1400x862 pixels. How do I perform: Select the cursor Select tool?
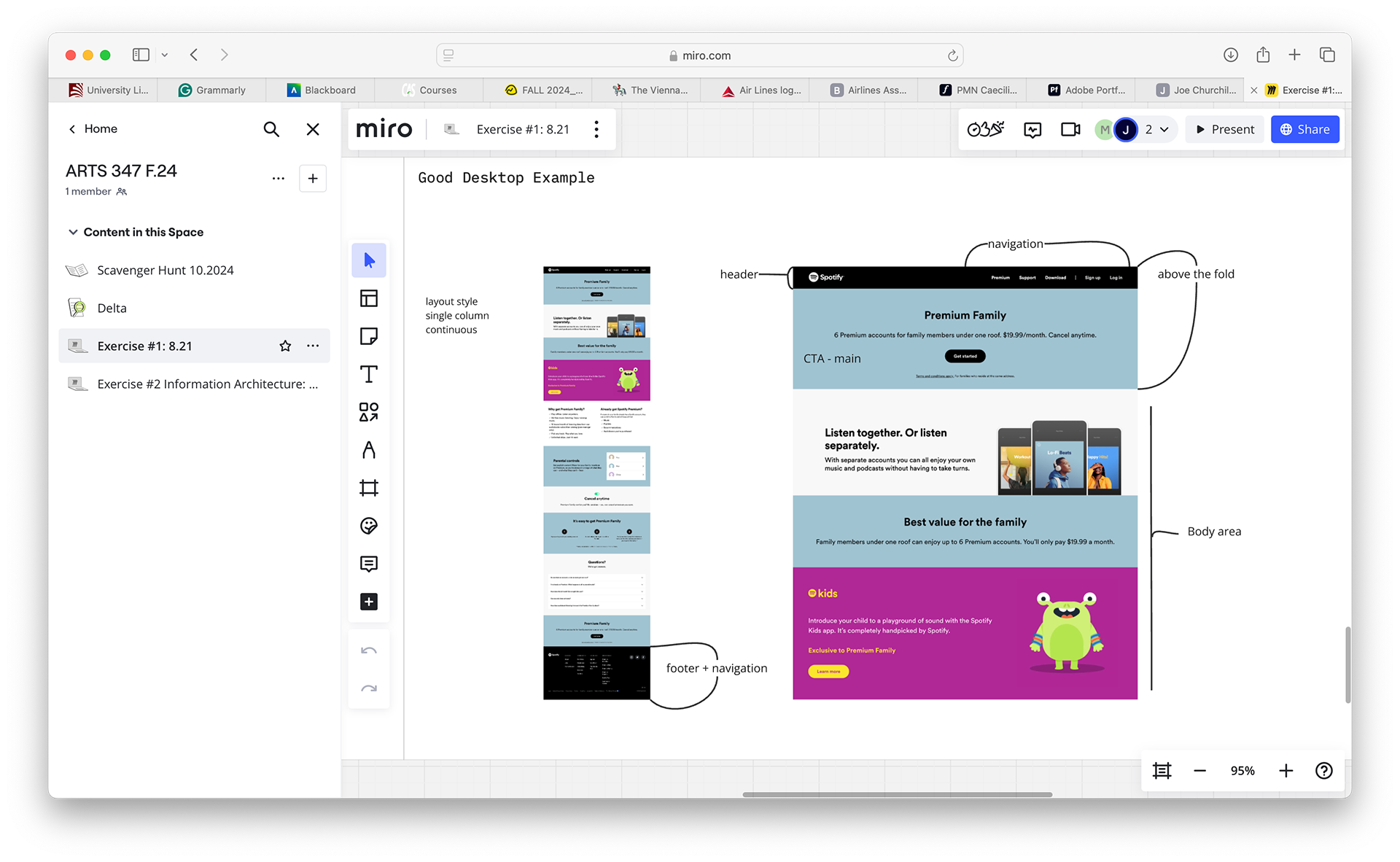(369, 260)
